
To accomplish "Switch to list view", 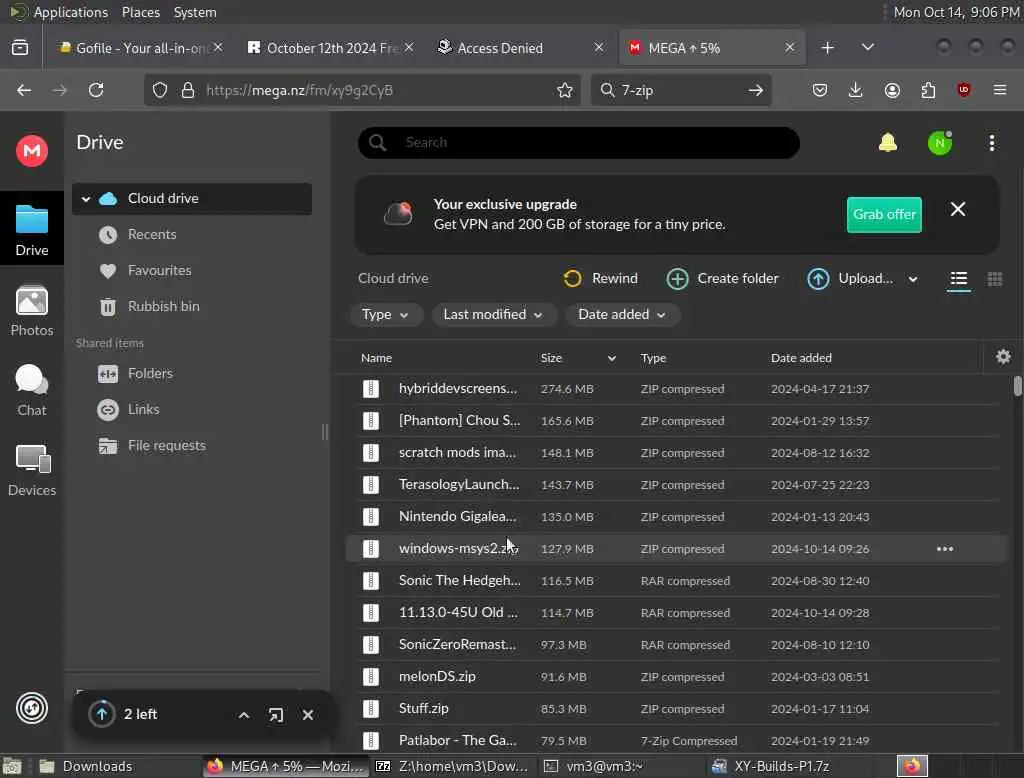I will 958,280.
